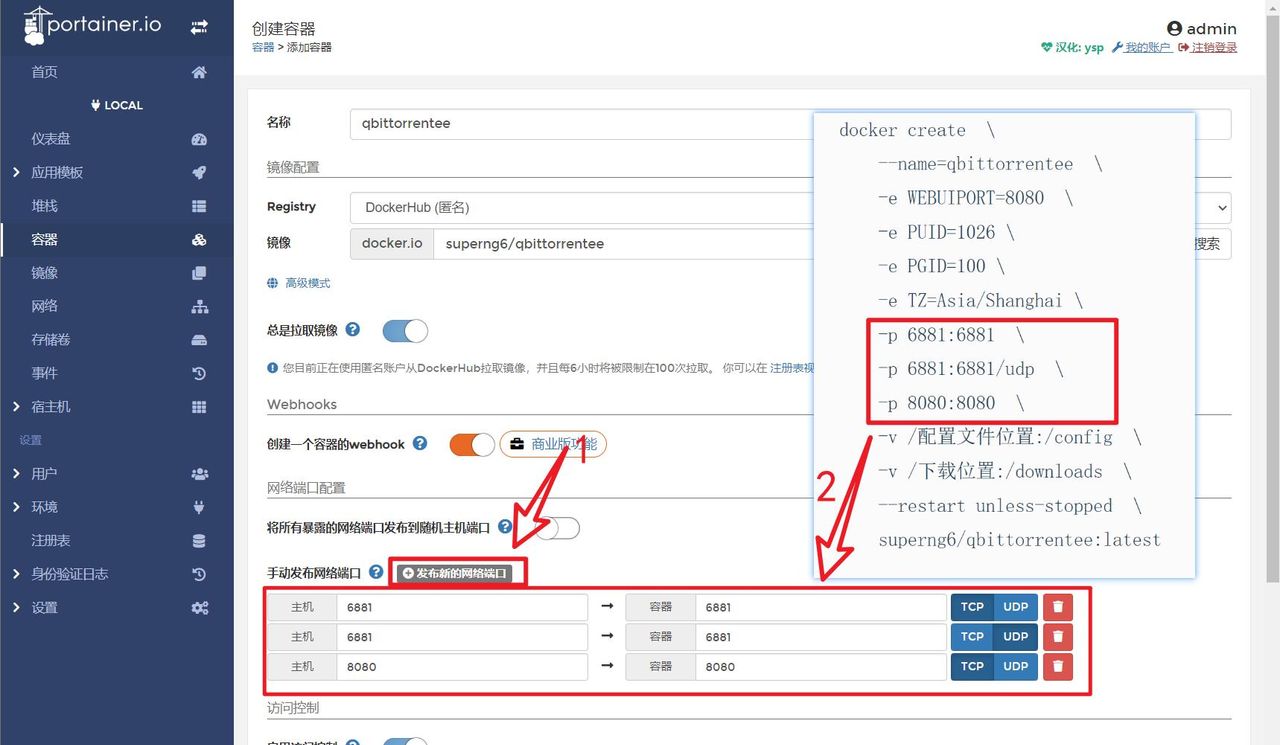Click the plug icon beside 环境
The height and width of the screenshot is (745, 1280).
199,507
